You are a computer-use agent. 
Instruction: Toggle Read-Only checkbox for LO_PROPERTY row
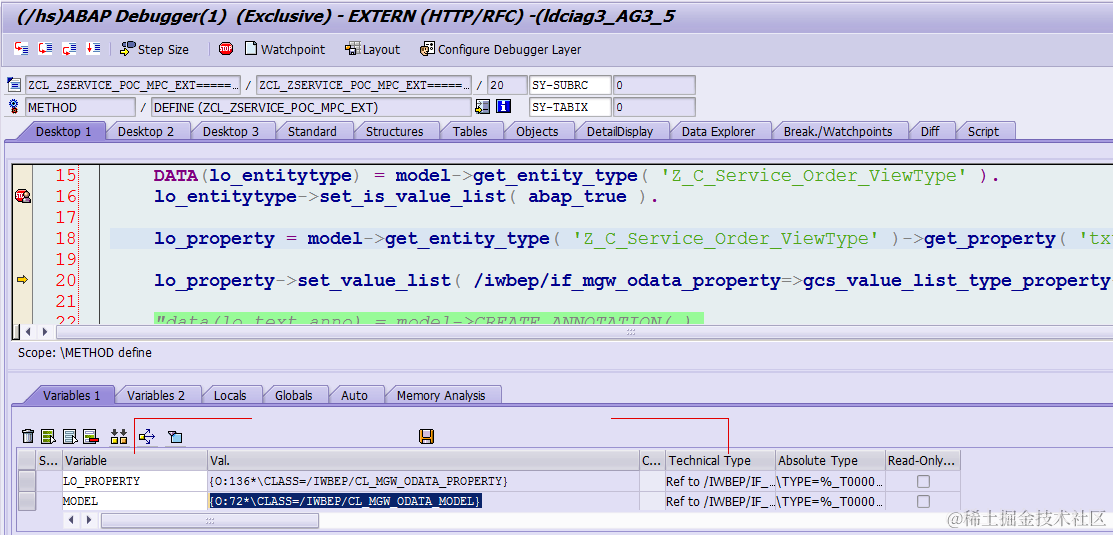click(x=923, y=481)
